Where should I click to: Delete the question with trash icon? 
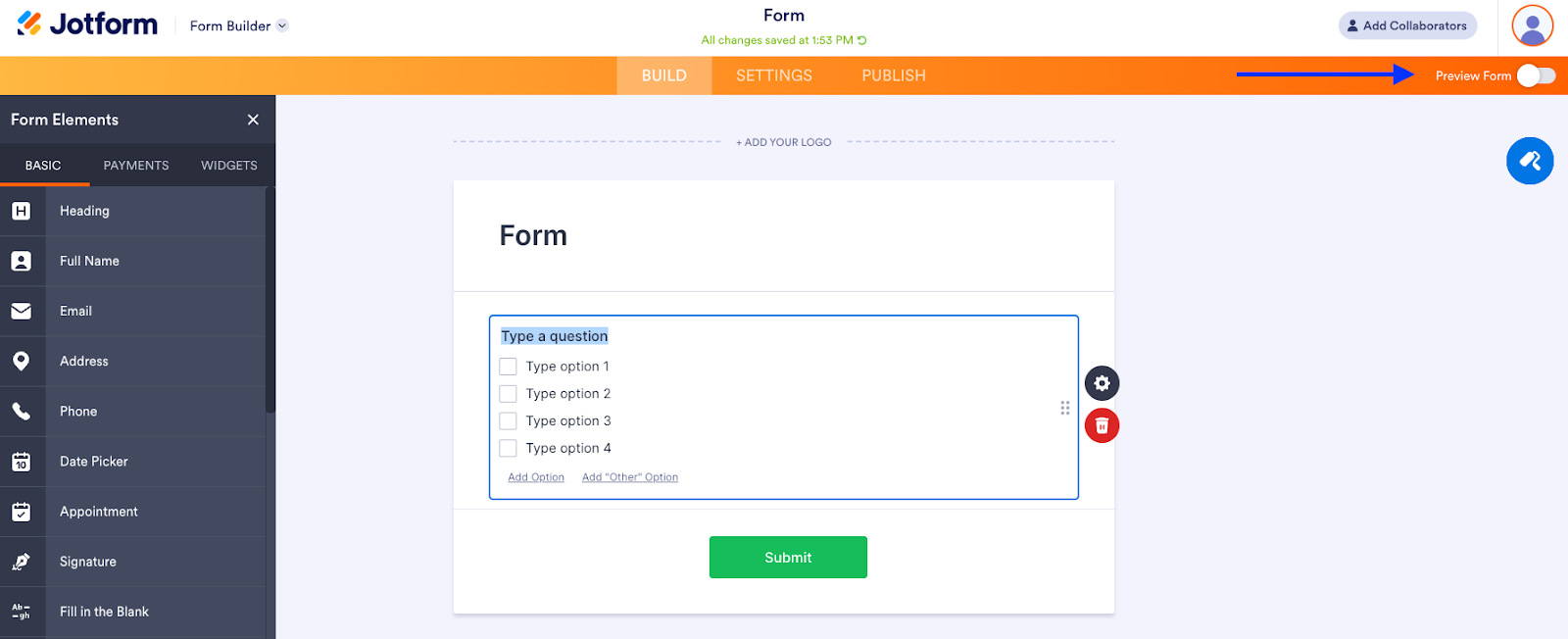tap(1102, 426)
